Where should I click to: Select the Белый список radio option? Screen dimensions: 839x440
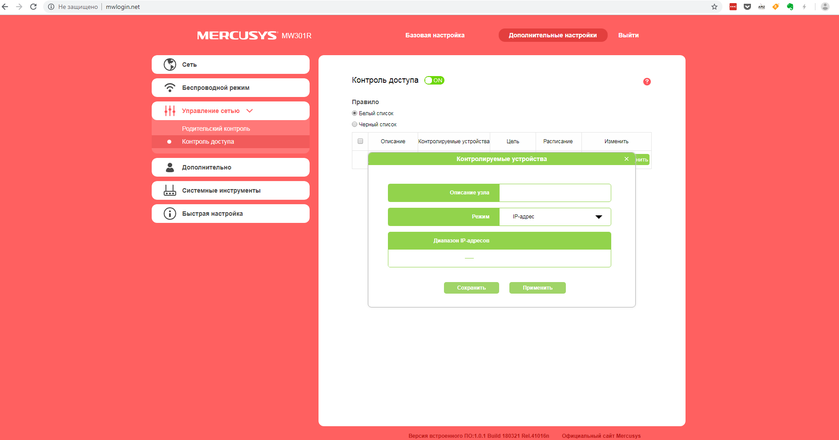tap(354, 113)
